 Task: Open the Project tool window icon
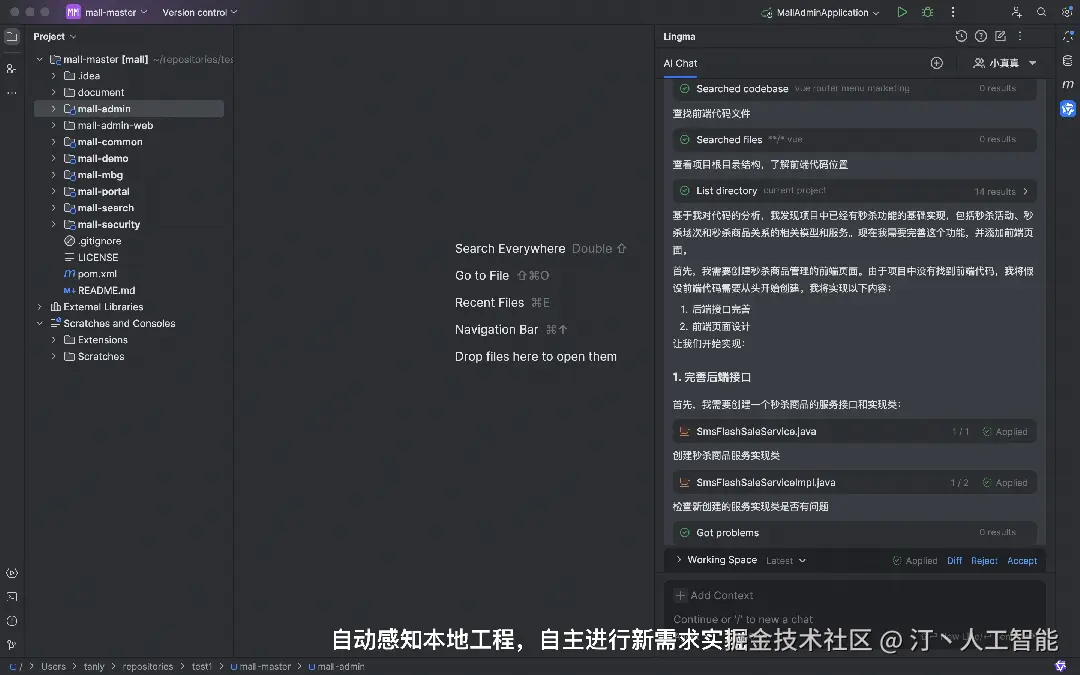pos(12,37)
